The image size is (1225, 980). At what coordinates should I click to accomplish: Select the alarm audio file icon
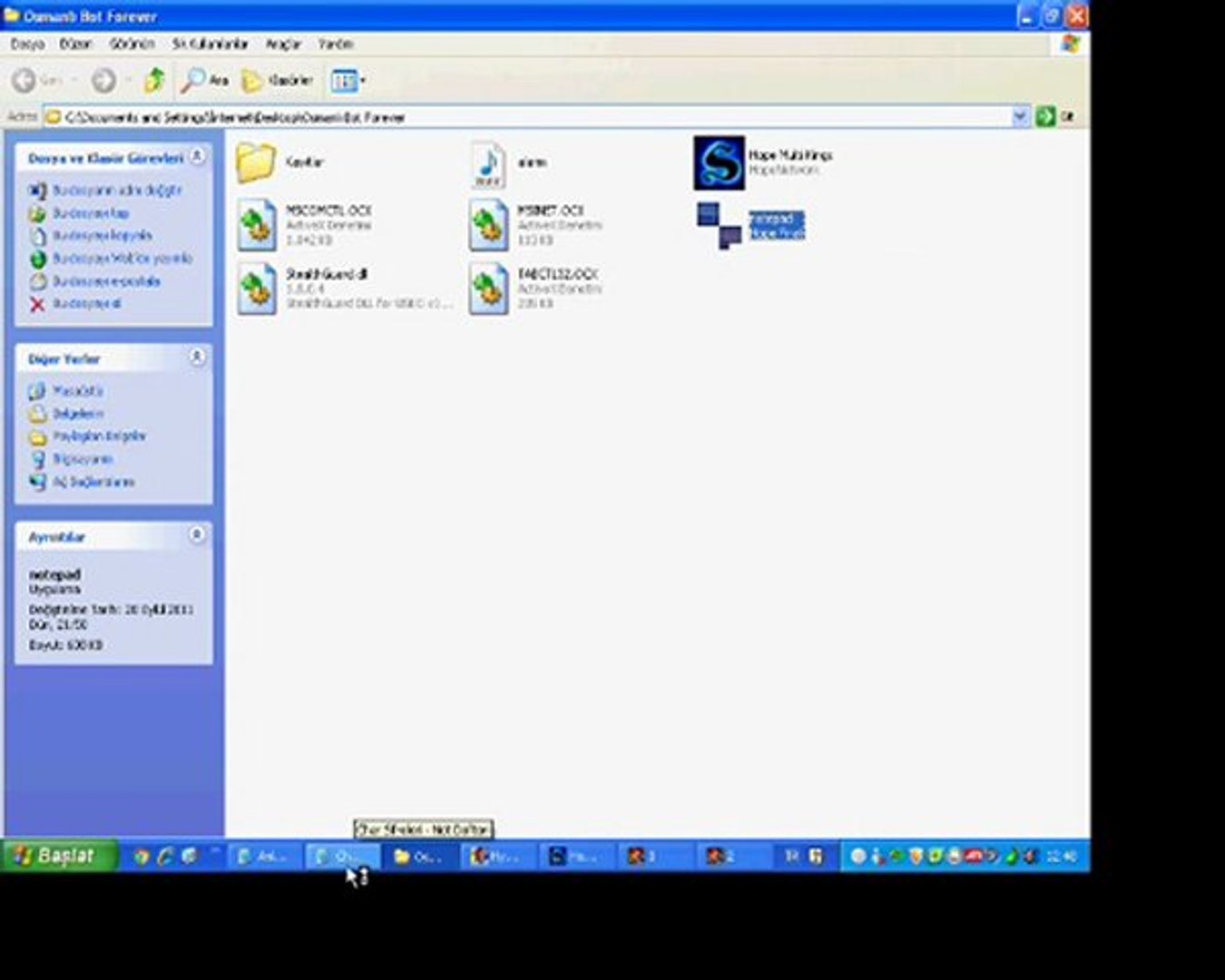488,164
